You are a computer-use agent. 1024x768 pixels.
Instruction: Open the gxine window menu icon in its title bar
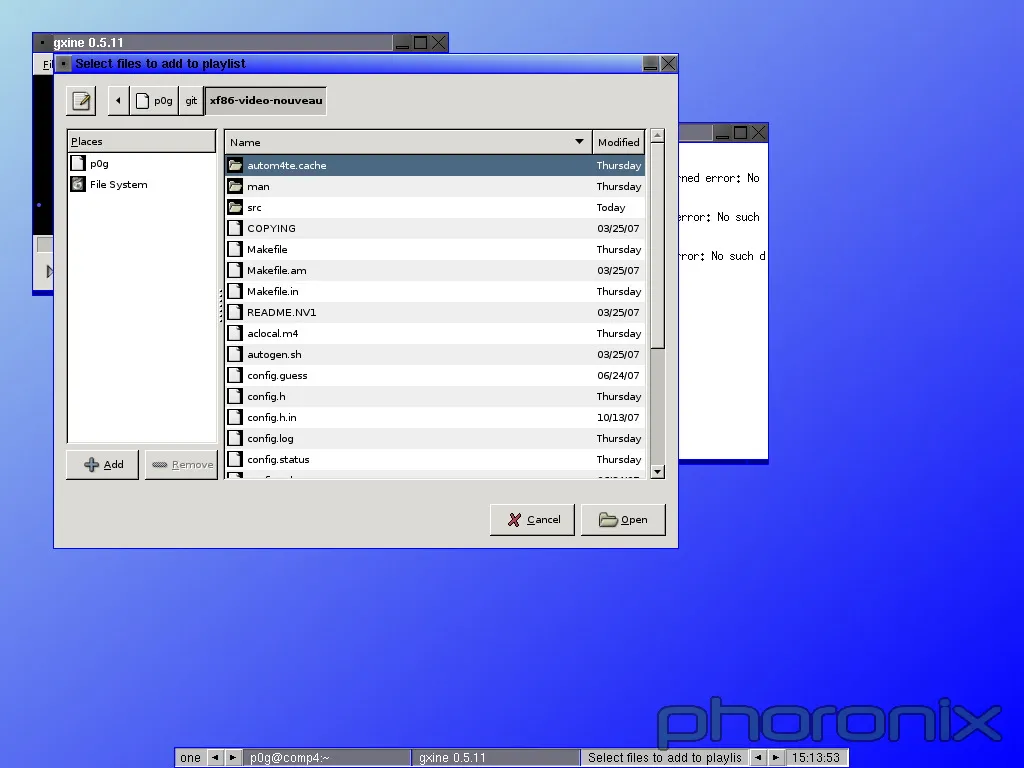pos(42,42)
